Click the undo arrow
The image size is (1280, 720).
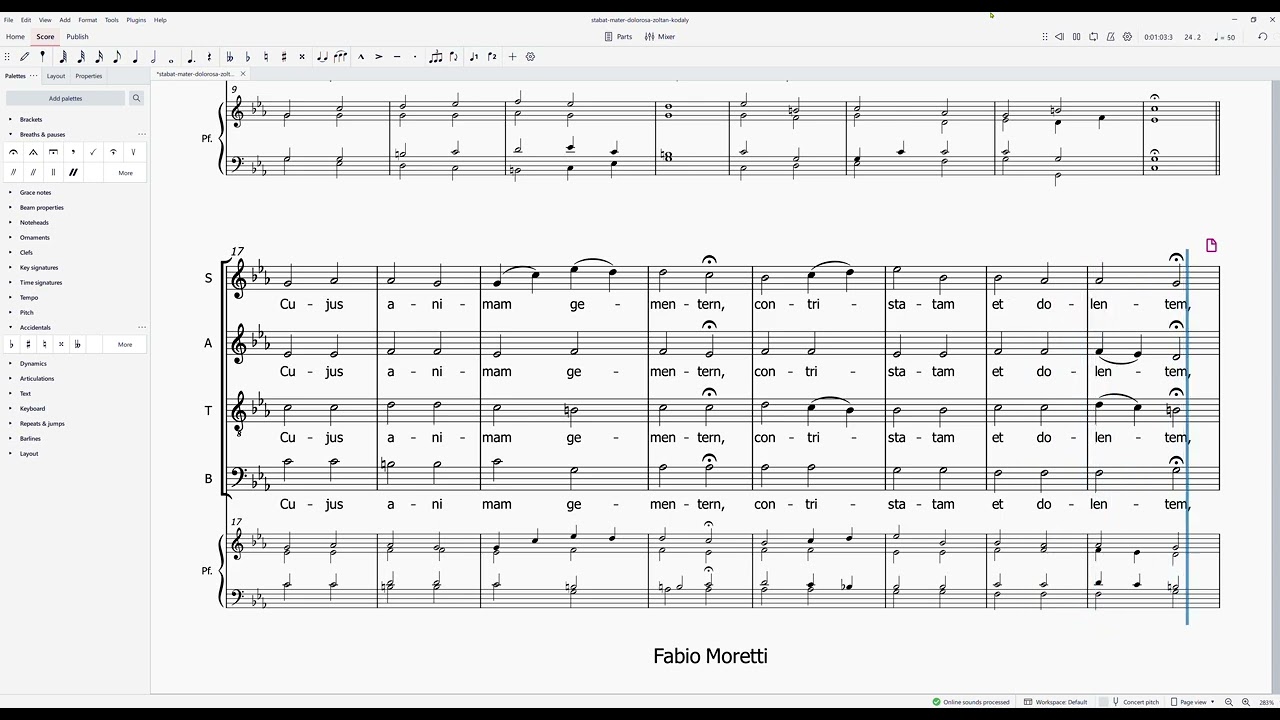pyautogui.click(x=1262, y=37)
